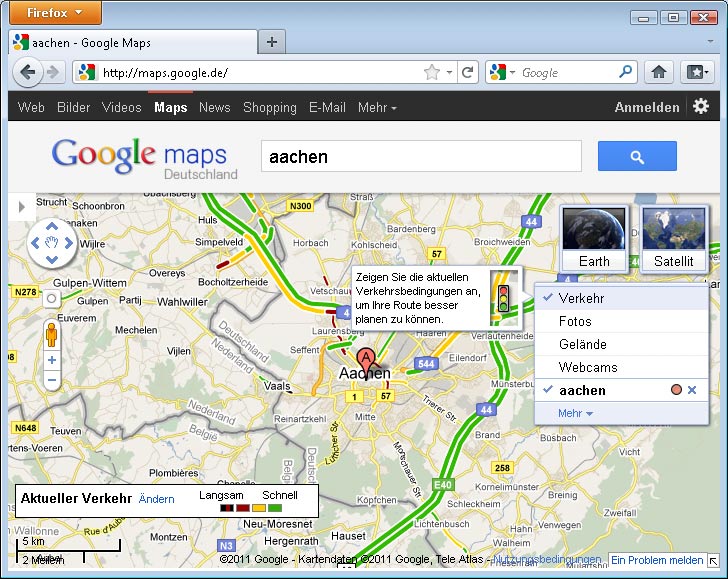
Task: Click the URL address field
Action: coord(260,72)
